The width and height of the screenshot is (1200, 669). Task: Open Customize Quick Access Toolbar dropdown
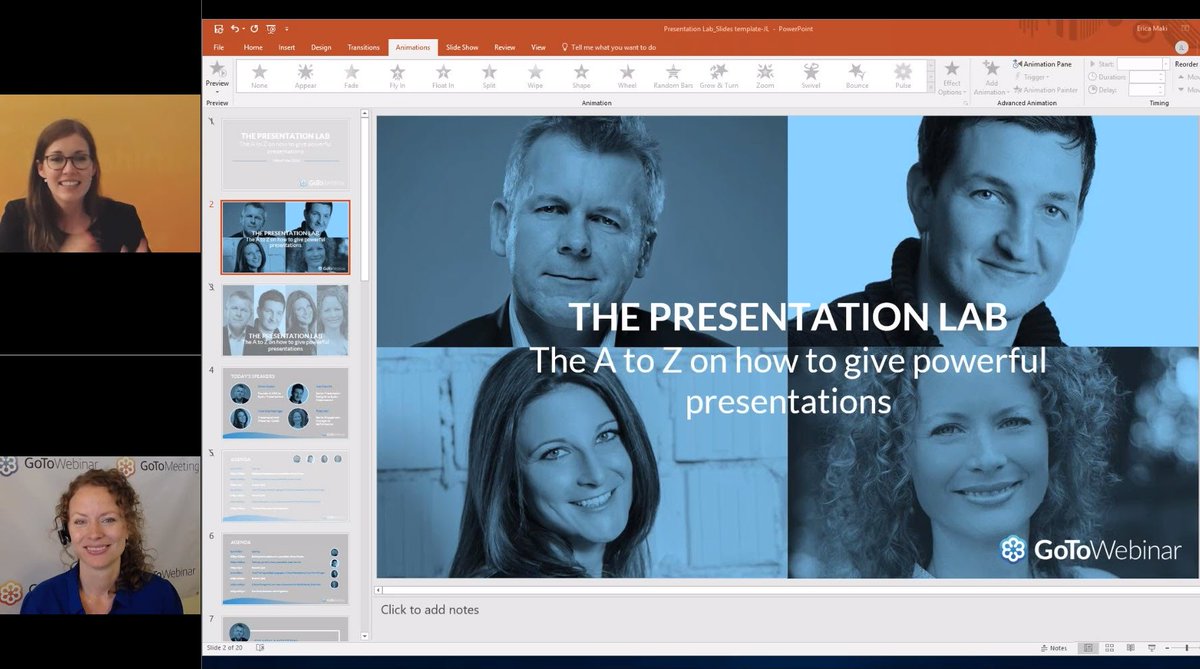286,29
